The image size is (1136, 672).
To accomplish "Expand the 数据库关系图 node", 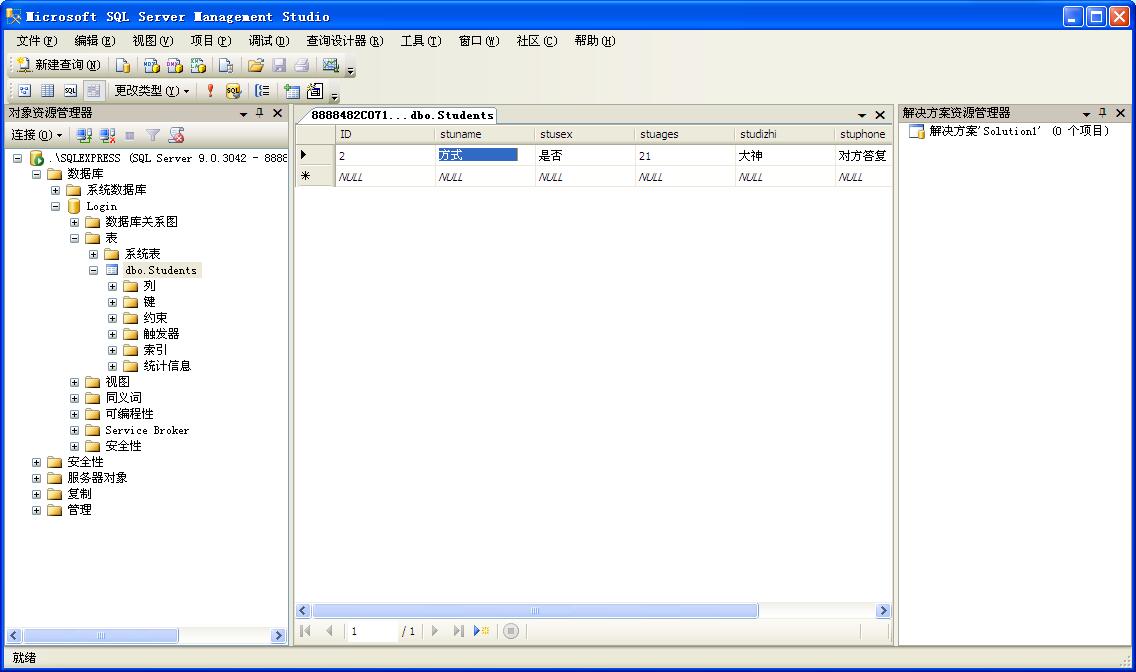I will [74, 222].
